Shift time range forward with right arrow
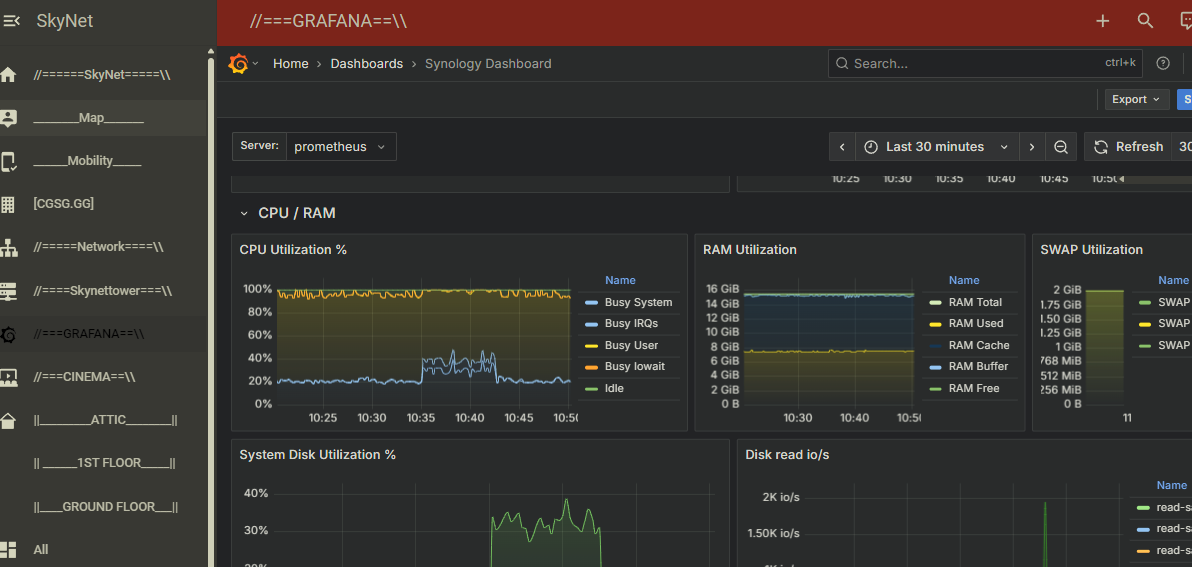Screen dimensions: 1192x567 [x=1032, y=147]
